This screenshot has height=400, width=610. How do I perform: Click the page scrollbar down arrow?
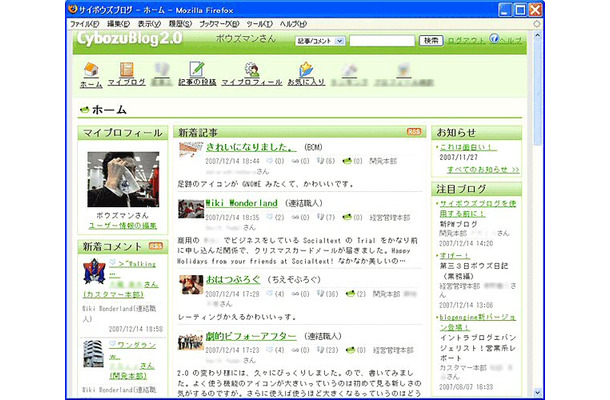537,392
